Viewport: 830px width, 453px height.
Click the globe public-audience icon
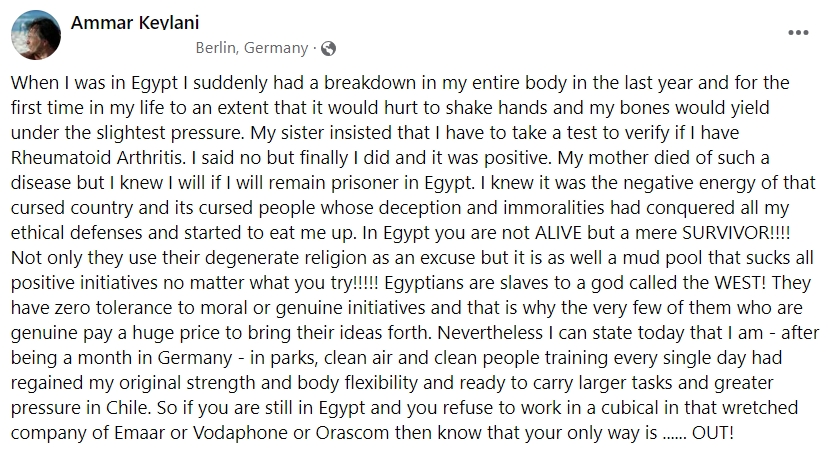(328, 49)
